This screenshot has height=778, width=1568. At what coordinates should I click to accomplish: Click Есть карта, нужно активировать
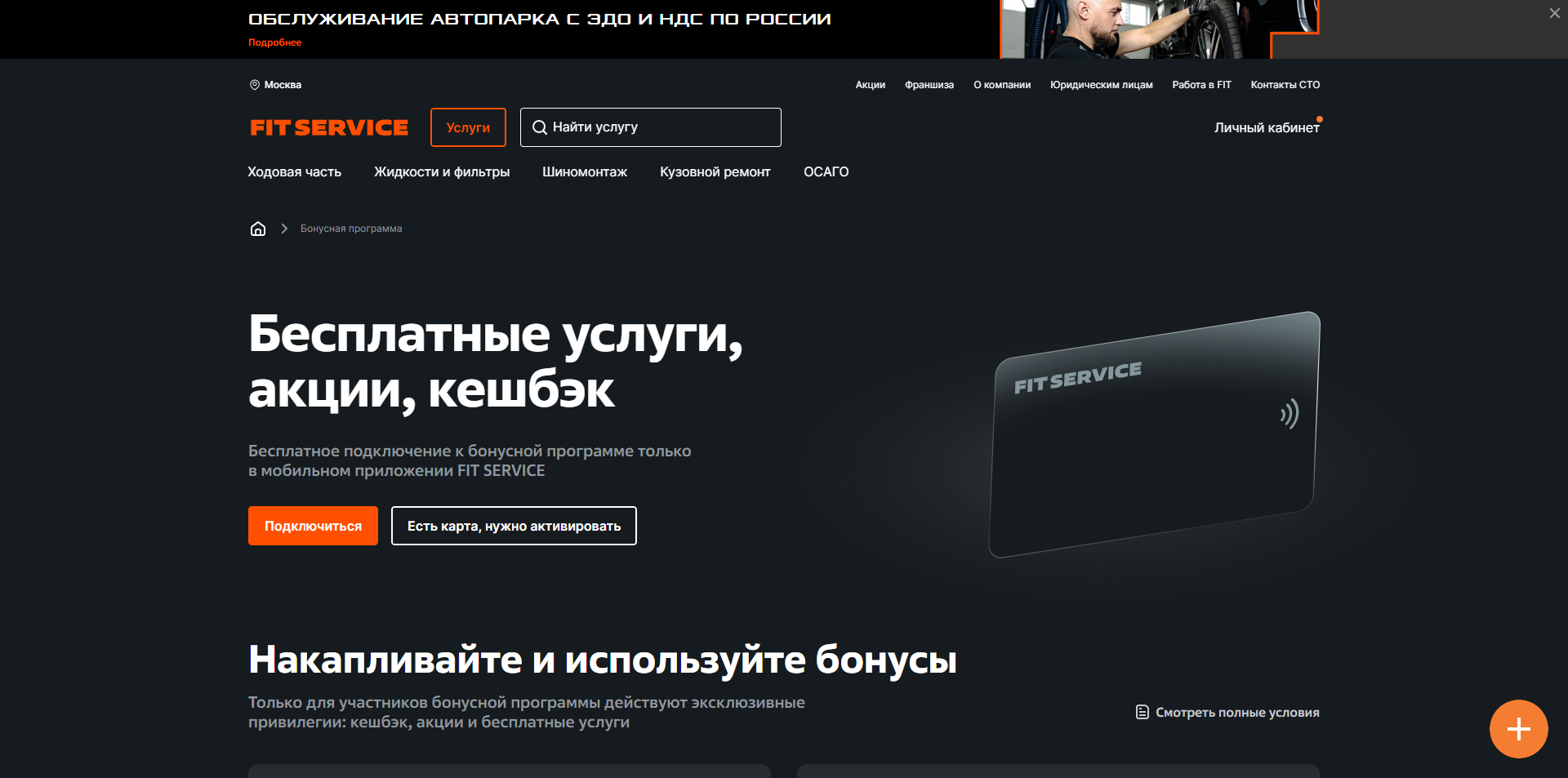pos(514,526)
